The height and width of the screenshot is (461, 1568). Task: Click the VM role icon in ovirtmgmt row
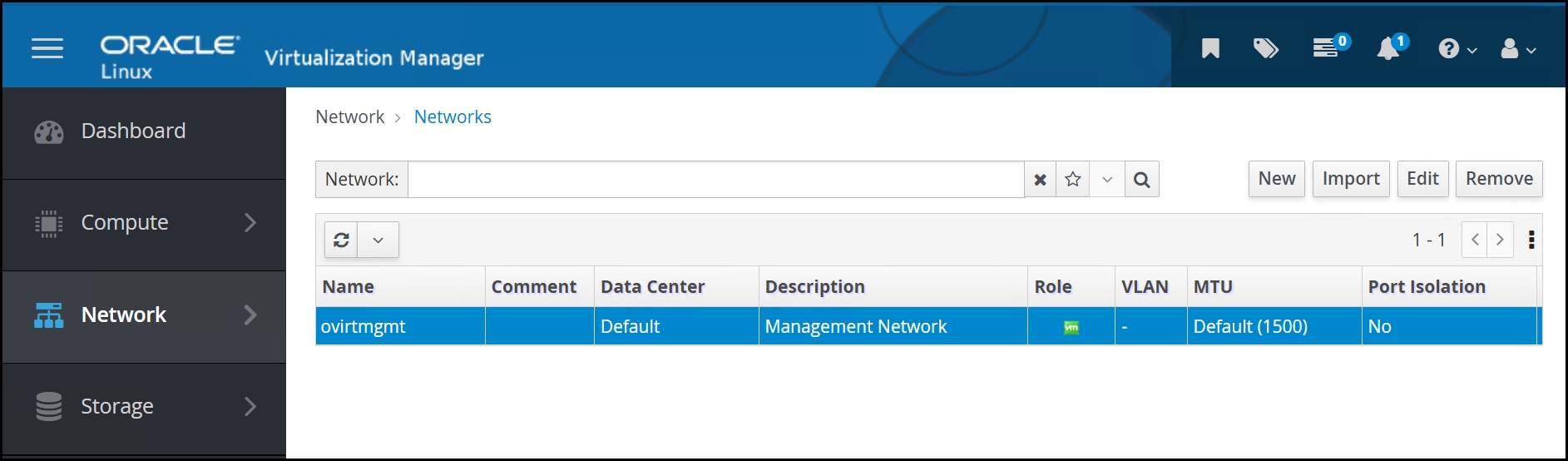click(1071, 327)
